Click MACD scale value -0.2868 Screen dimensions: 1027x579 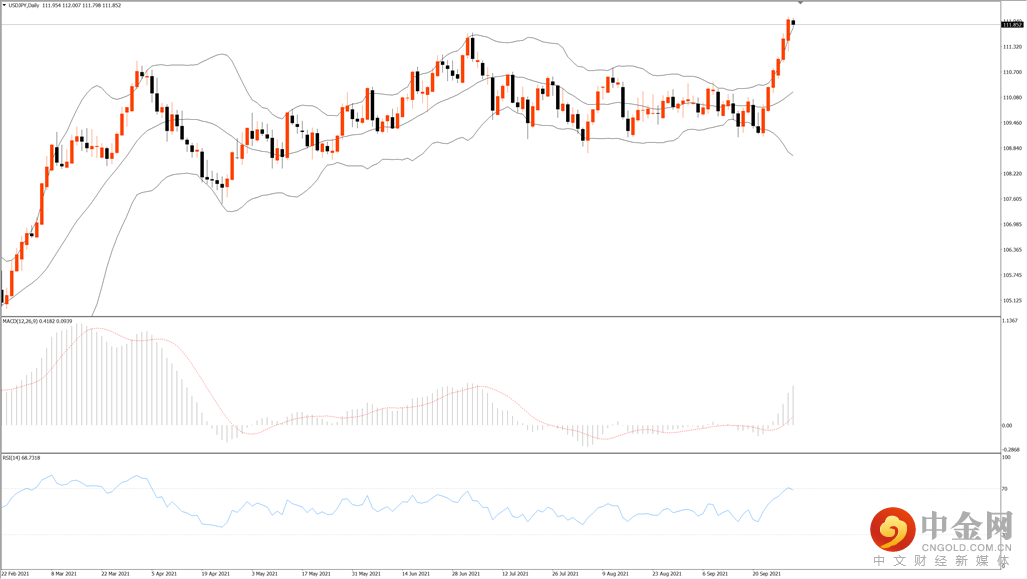1011,450
